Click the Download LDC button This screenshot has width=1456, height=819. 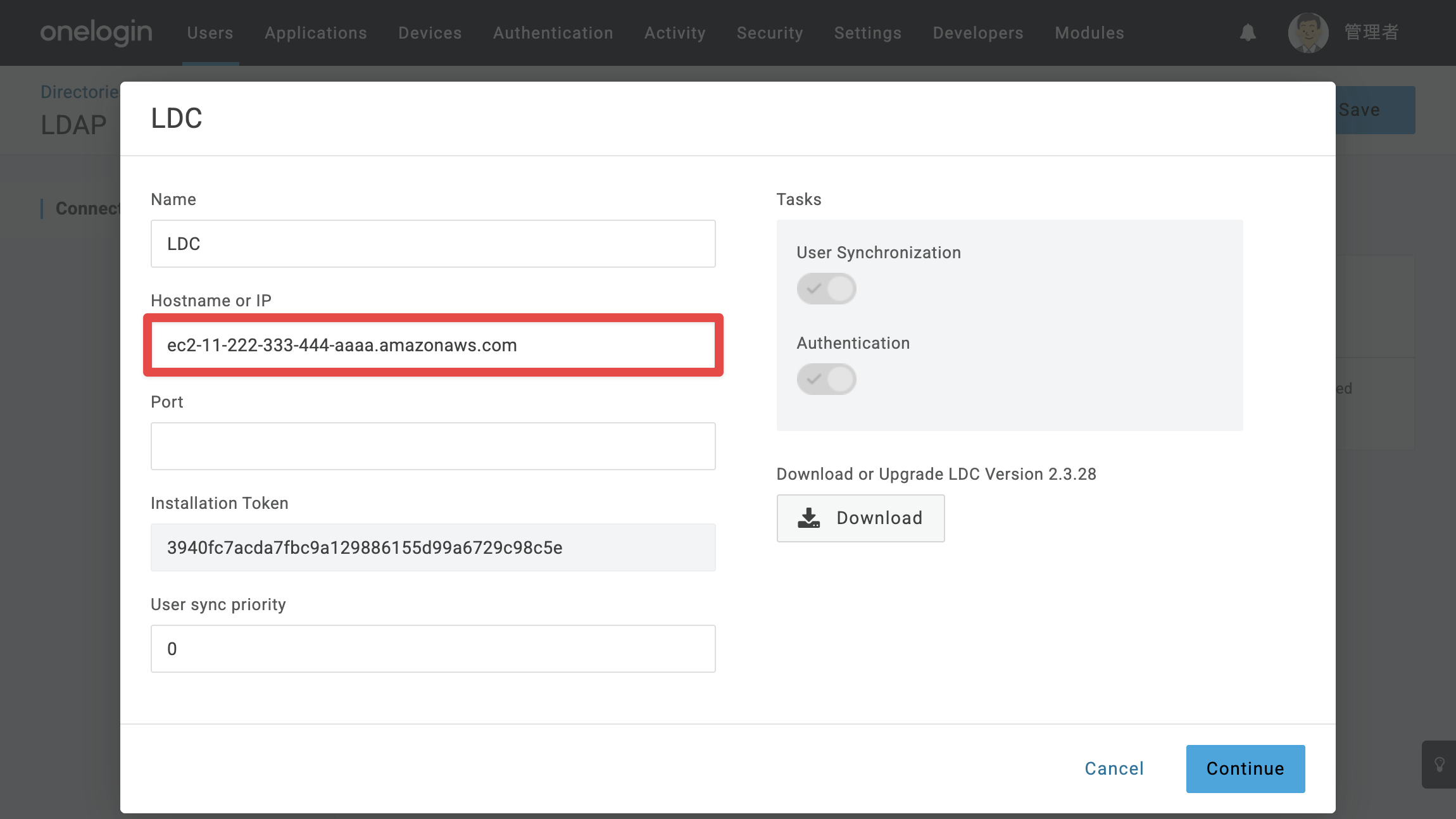[x=860, y=518]
